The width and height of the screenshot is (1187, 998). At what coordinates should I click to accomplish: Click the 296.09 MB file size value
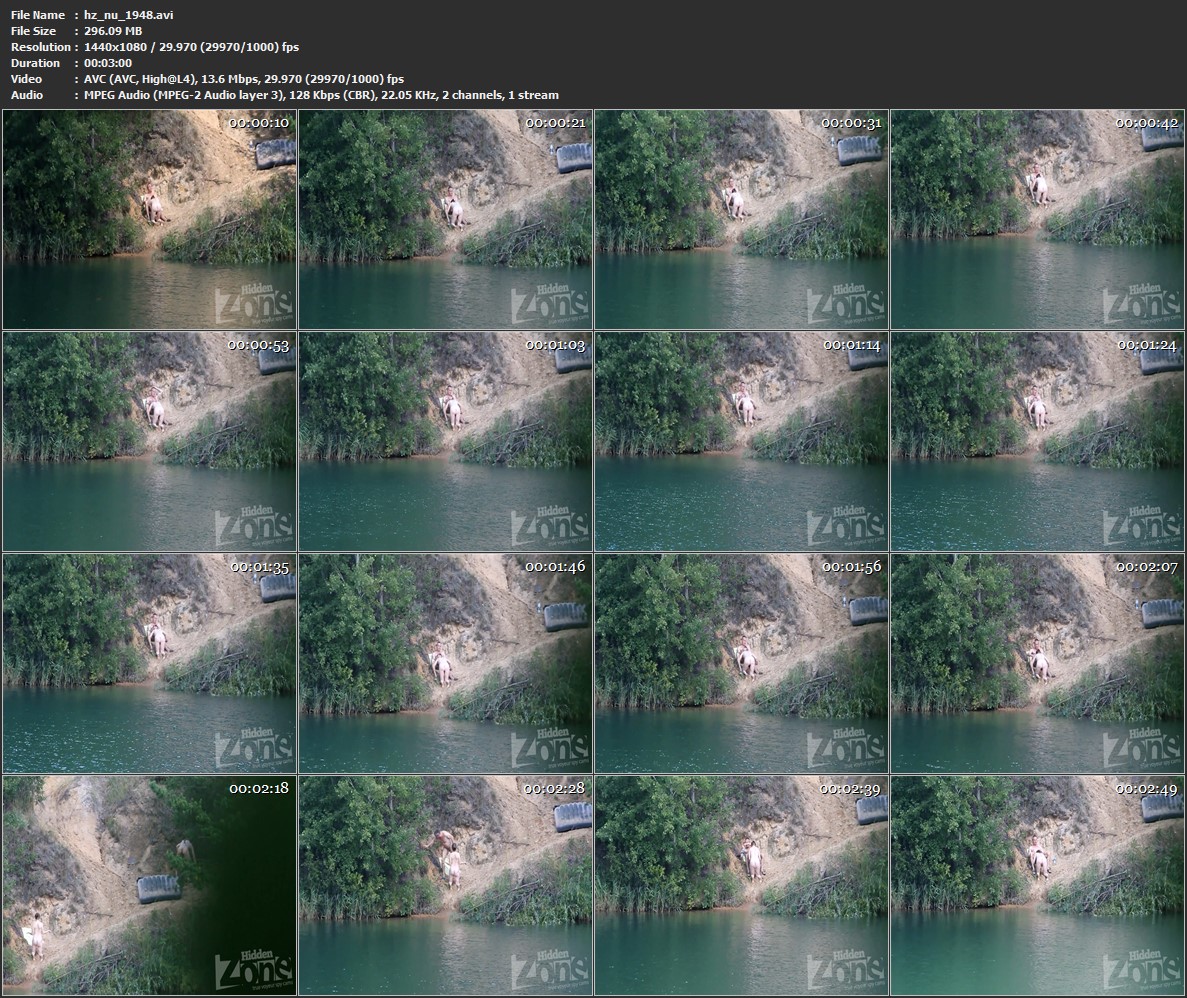point(113,31)
